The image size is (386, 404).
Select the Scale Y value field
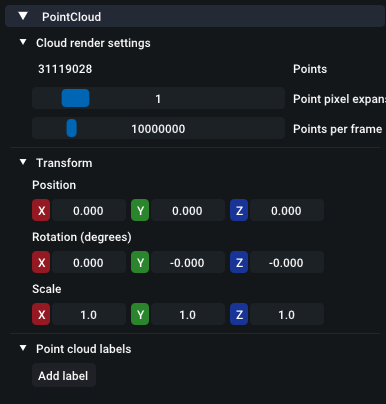point(187,314)
